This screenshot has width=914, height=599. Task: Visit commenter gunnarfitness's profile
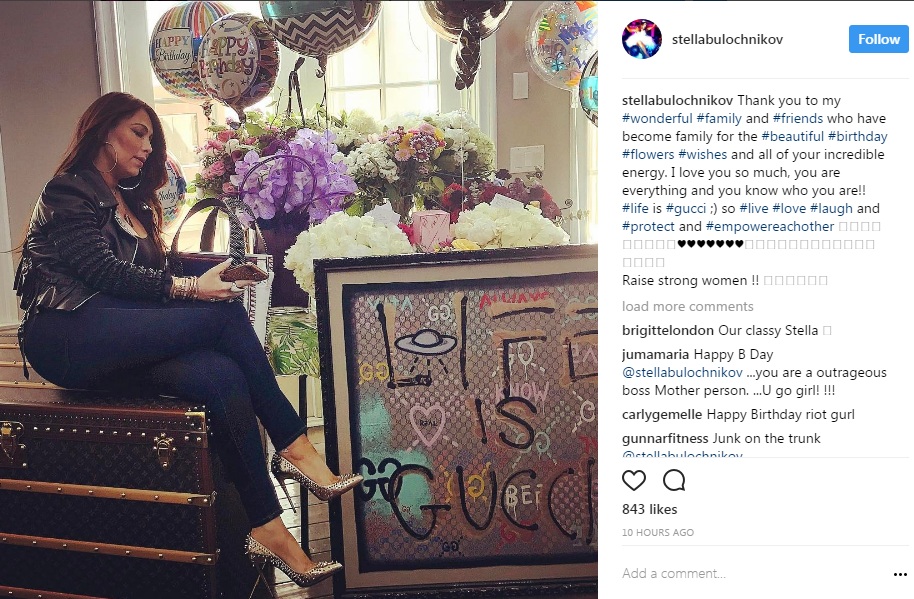[x=665, y=438]
